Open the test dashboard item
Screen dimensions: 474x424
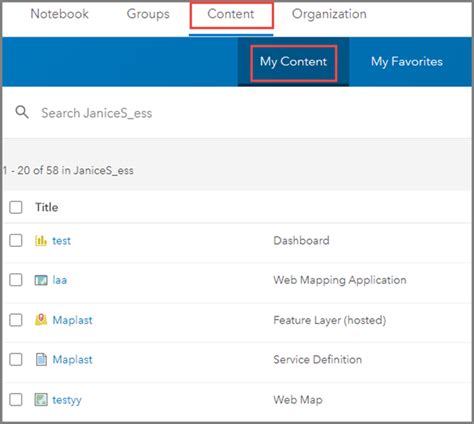pos(62,240)
